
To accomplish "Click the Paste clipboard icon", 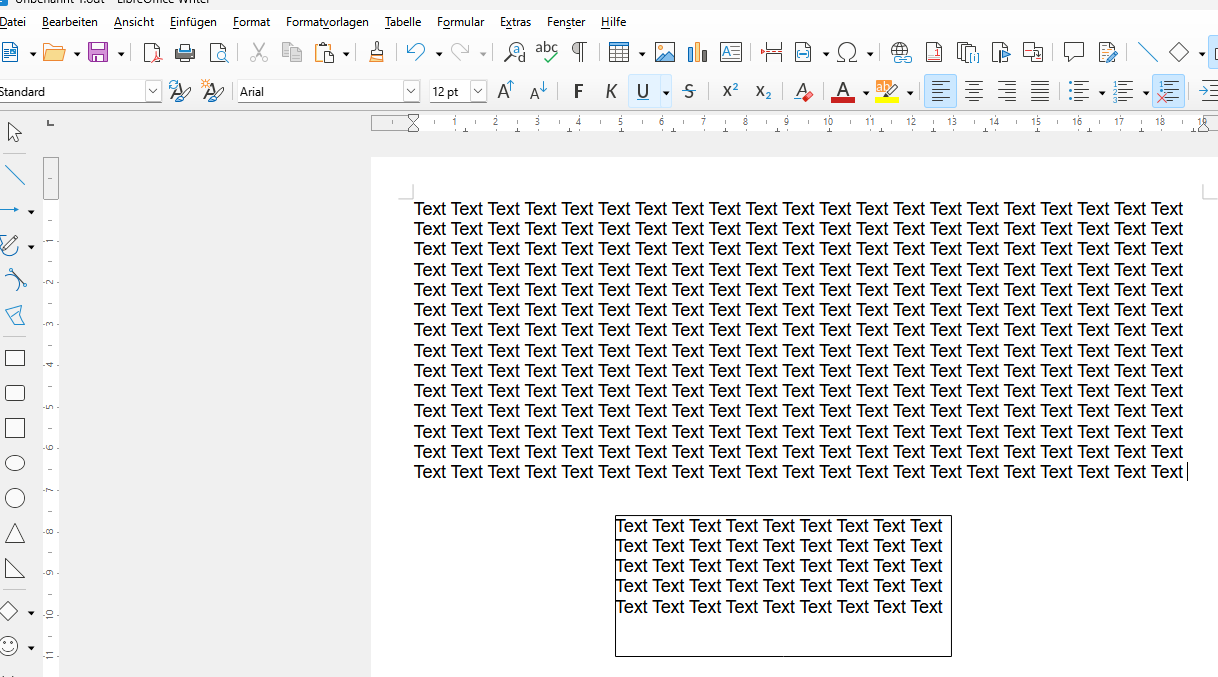I will pos(324,52).
